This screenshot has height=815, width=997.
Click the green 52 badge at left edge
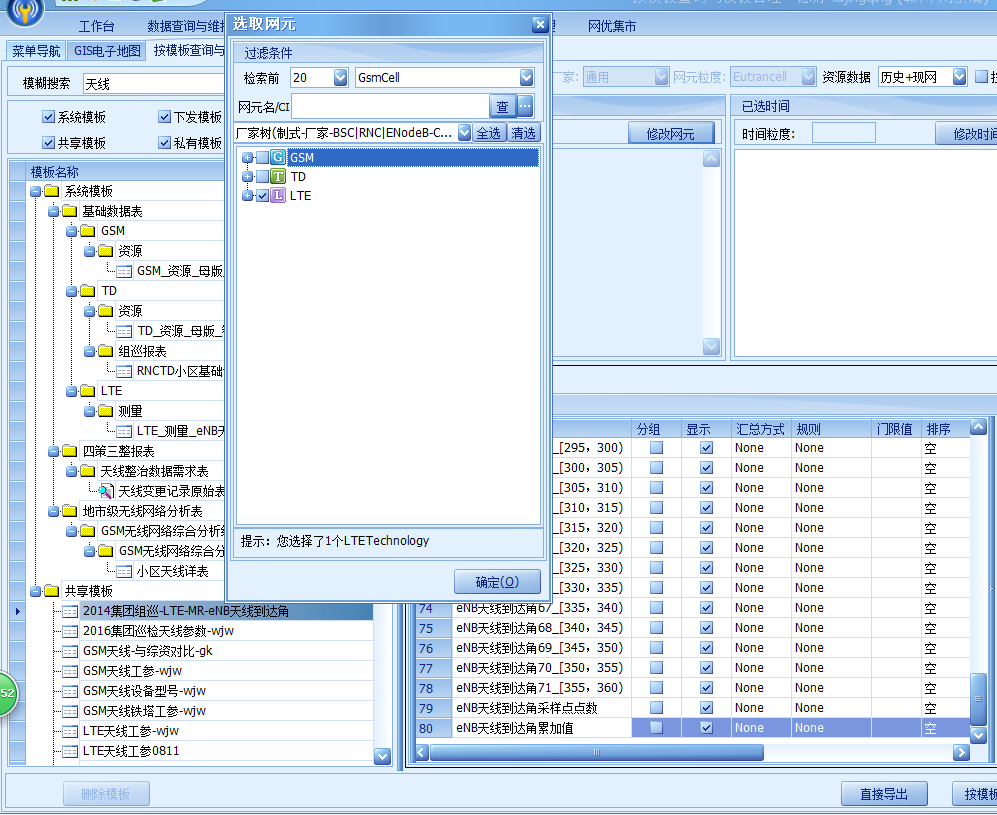(6, 693)
